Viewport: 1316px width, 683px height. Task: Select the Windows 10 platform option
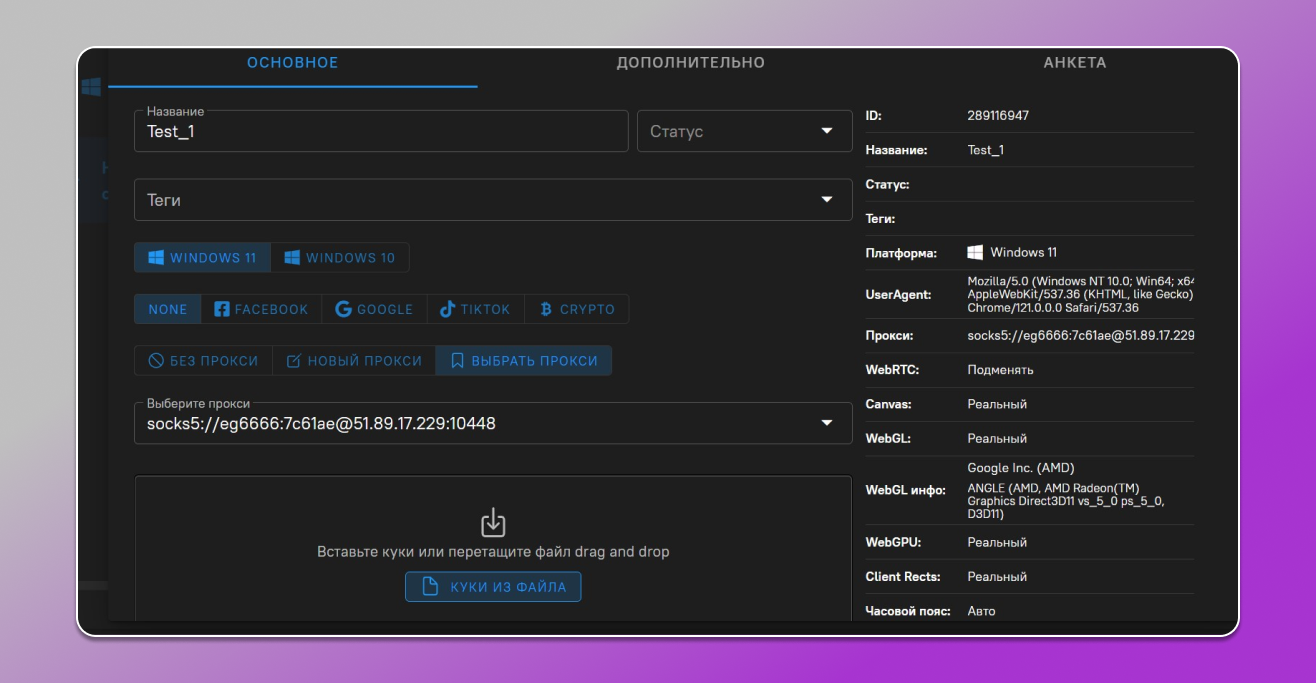point(340,258)
